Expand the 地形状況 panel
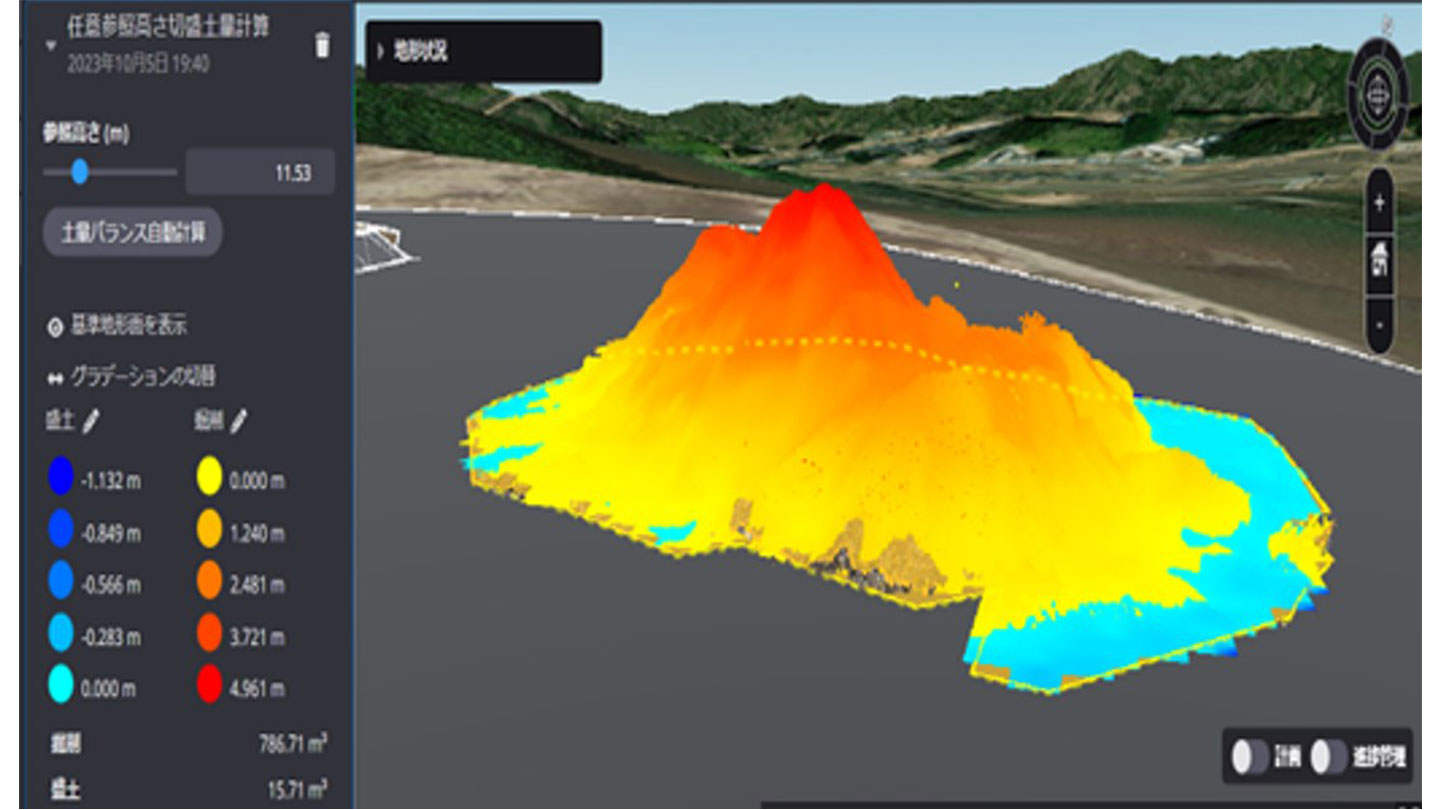1440x810 pixels. 381,52
